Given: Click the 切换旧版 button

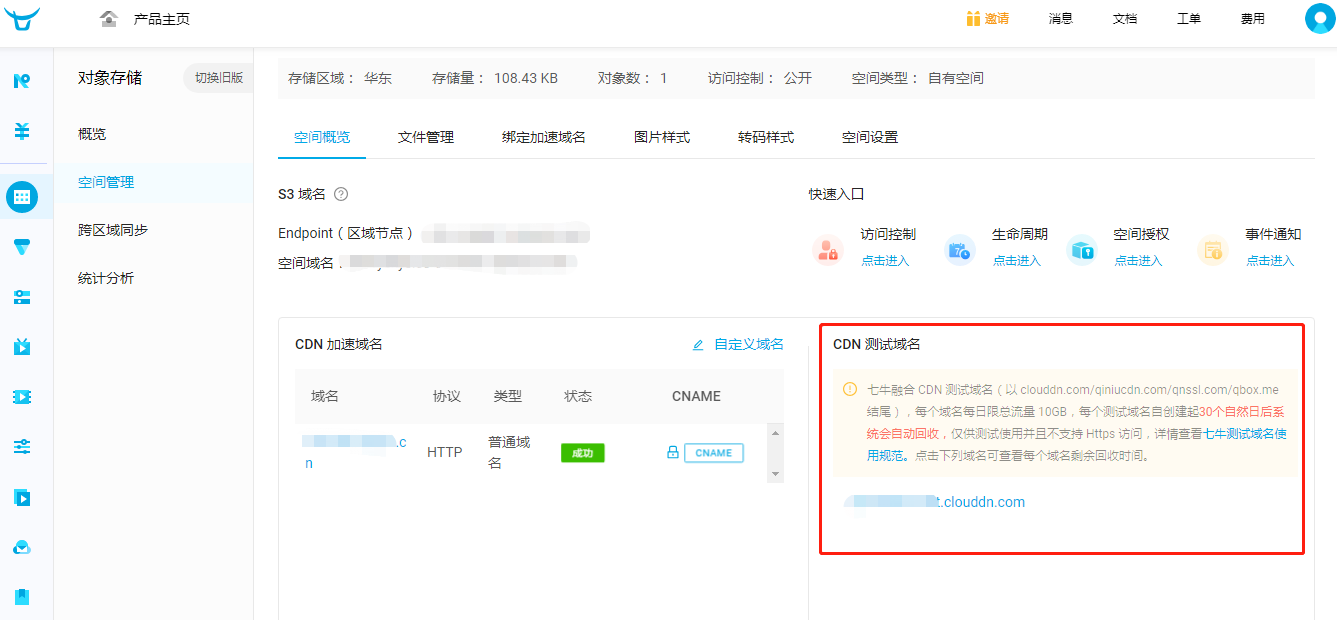Looking at the screenshot, I should click(219, 77).
